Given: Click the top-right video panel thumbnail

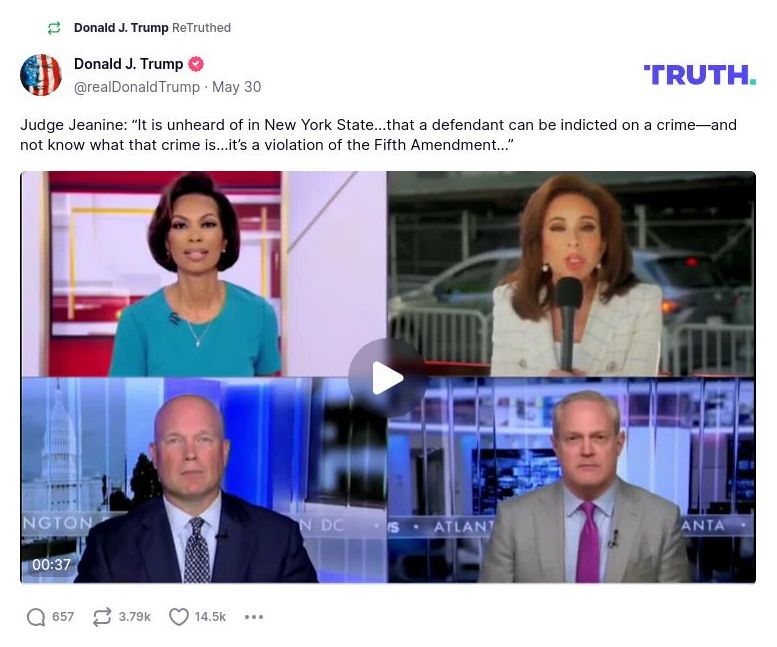Looking at the screenshot, I should (571, 273).
